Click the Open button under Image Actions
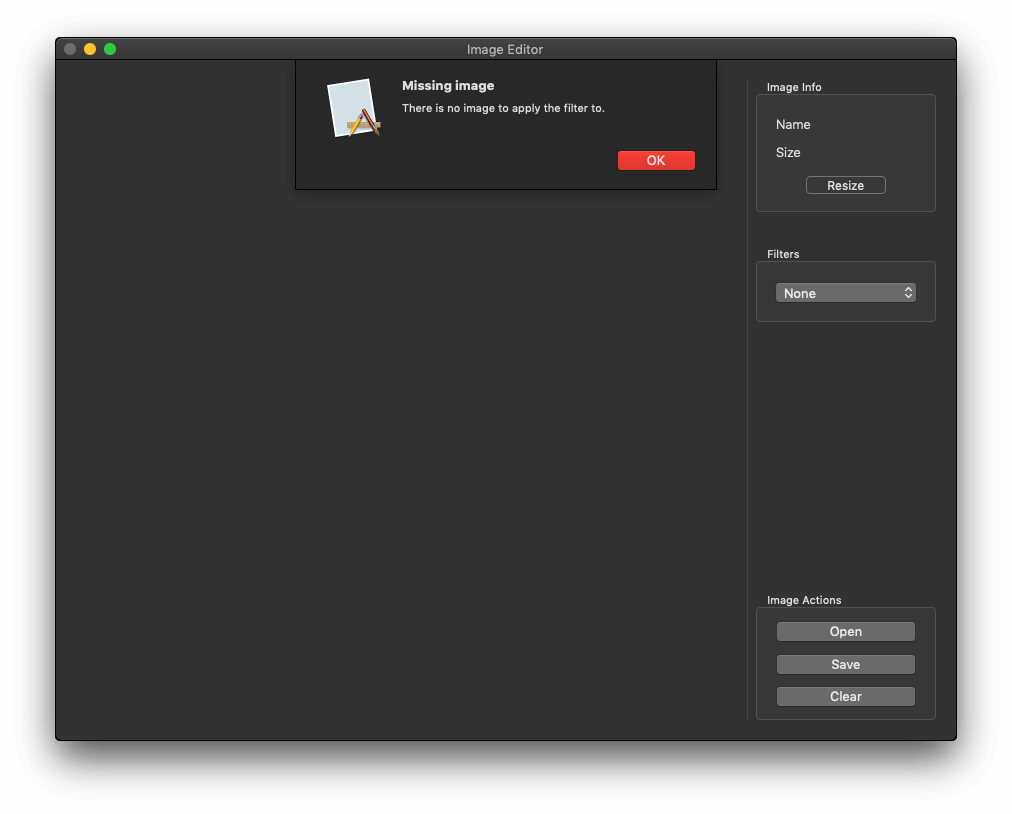Screen dimensions: 1012x814 tap(845, 632)
